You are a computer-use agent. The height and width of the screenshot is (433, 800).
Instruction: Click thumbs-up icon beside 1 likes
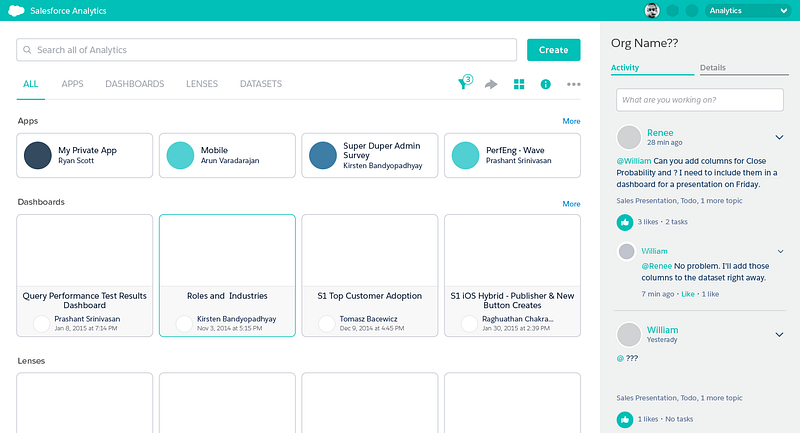coord(624,419)
